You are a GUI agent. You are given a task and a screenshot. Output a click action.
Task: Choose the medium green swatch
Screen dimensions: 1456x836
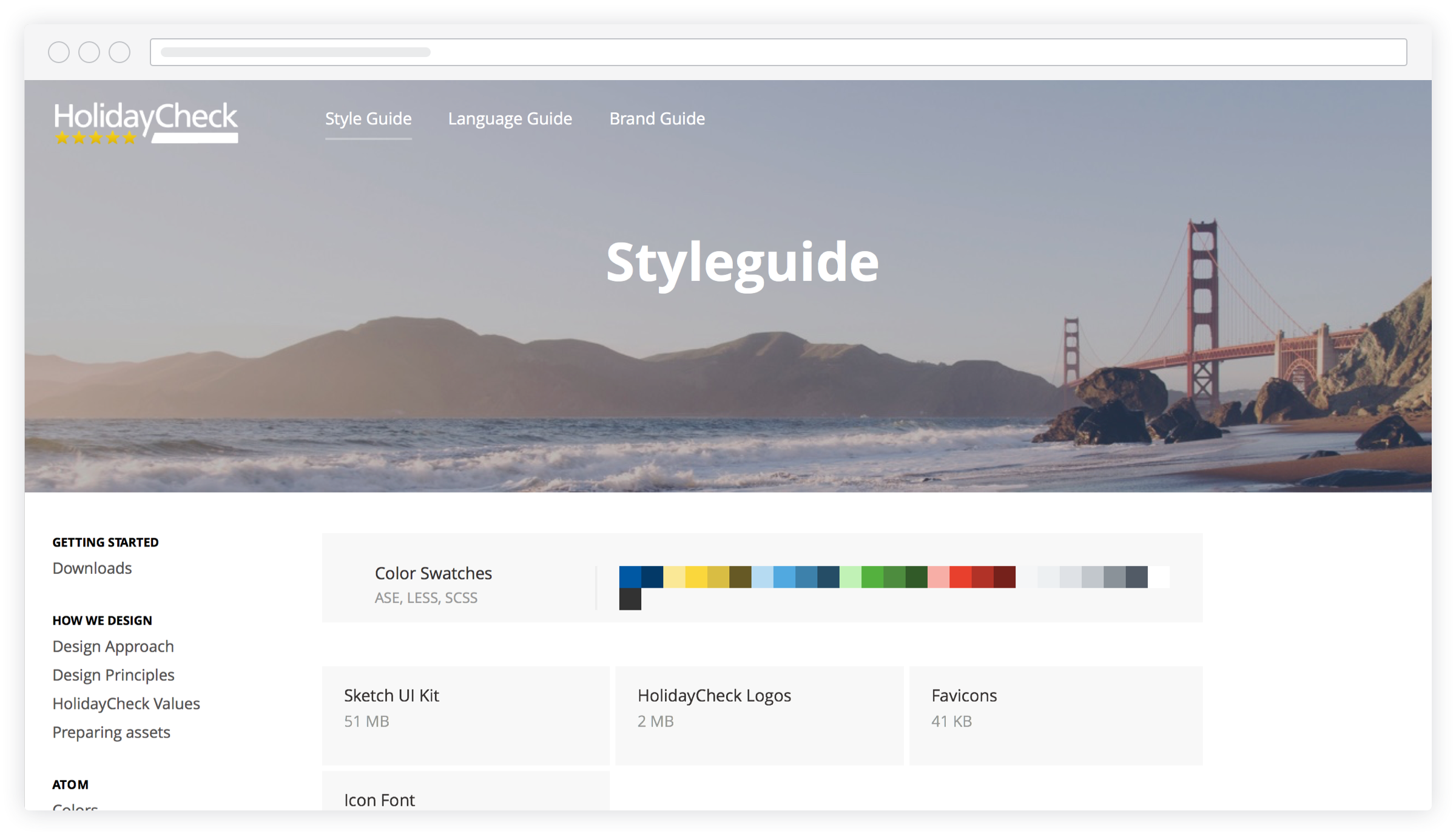coord(894,577)
